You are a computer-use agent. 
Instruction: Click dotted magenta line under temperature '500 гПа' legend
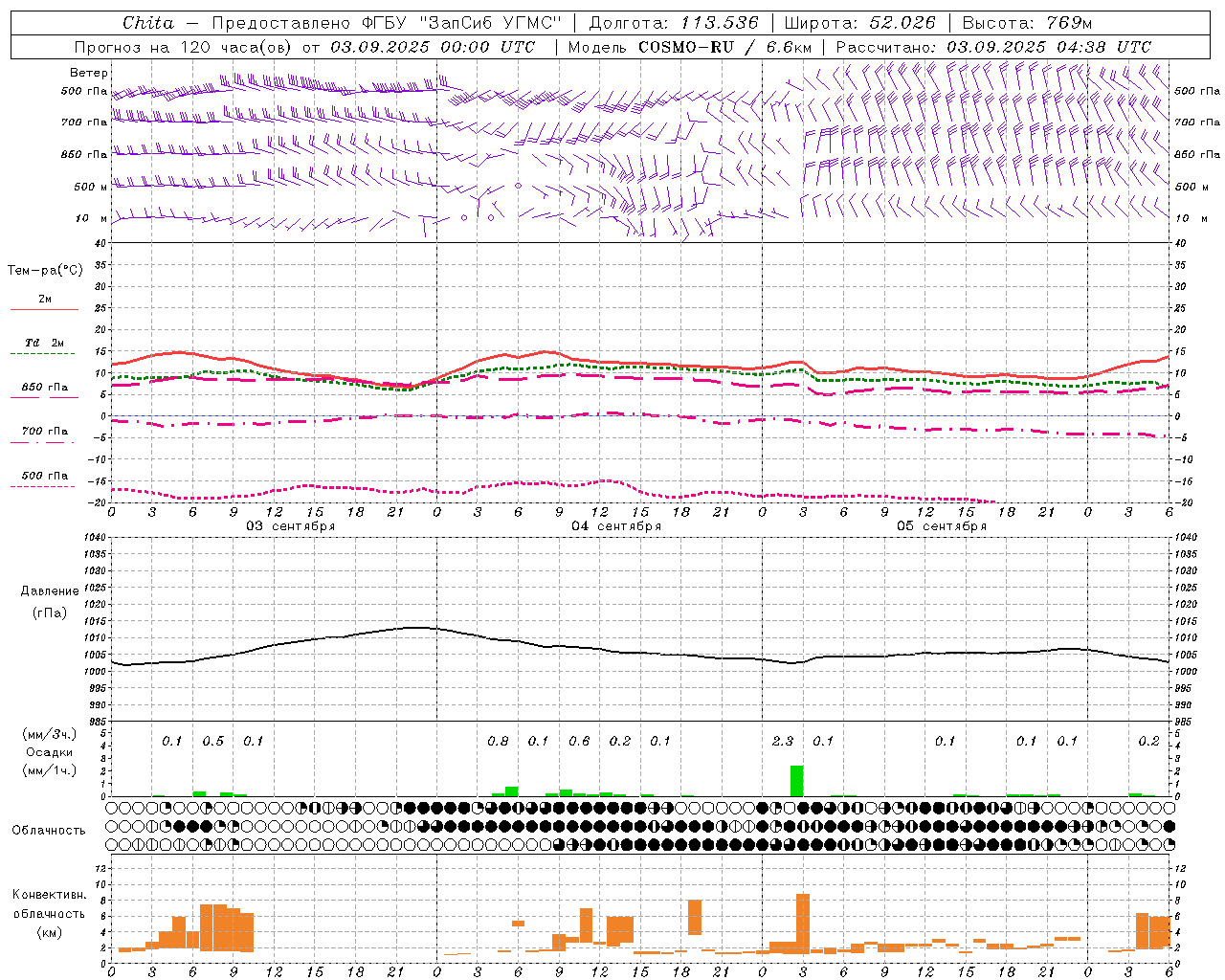pyautogui.click(x=42, y=487)
